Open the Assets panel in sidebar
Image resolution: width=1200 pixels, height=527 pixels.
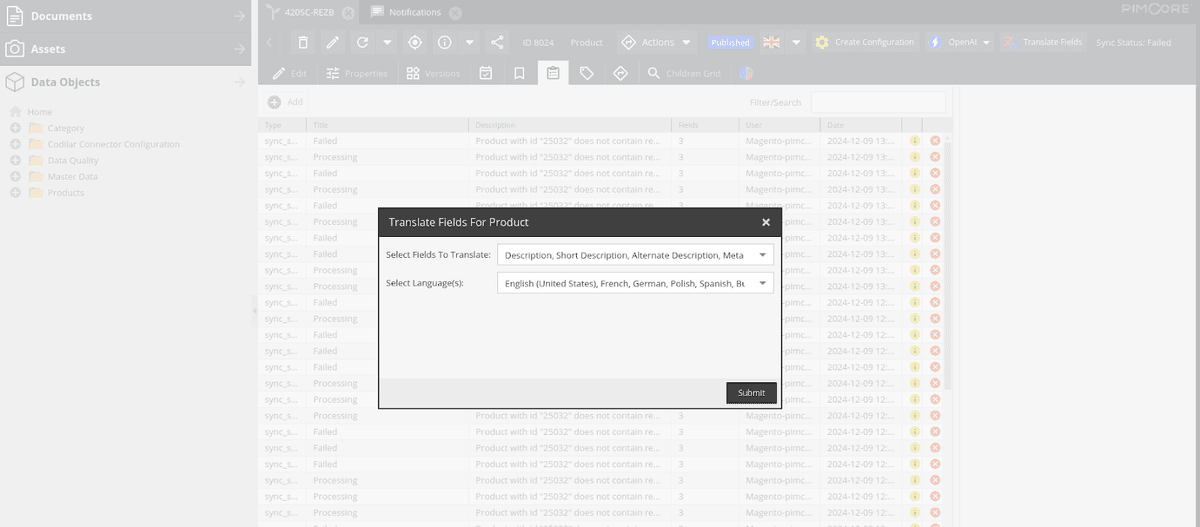tap(125, 49)
